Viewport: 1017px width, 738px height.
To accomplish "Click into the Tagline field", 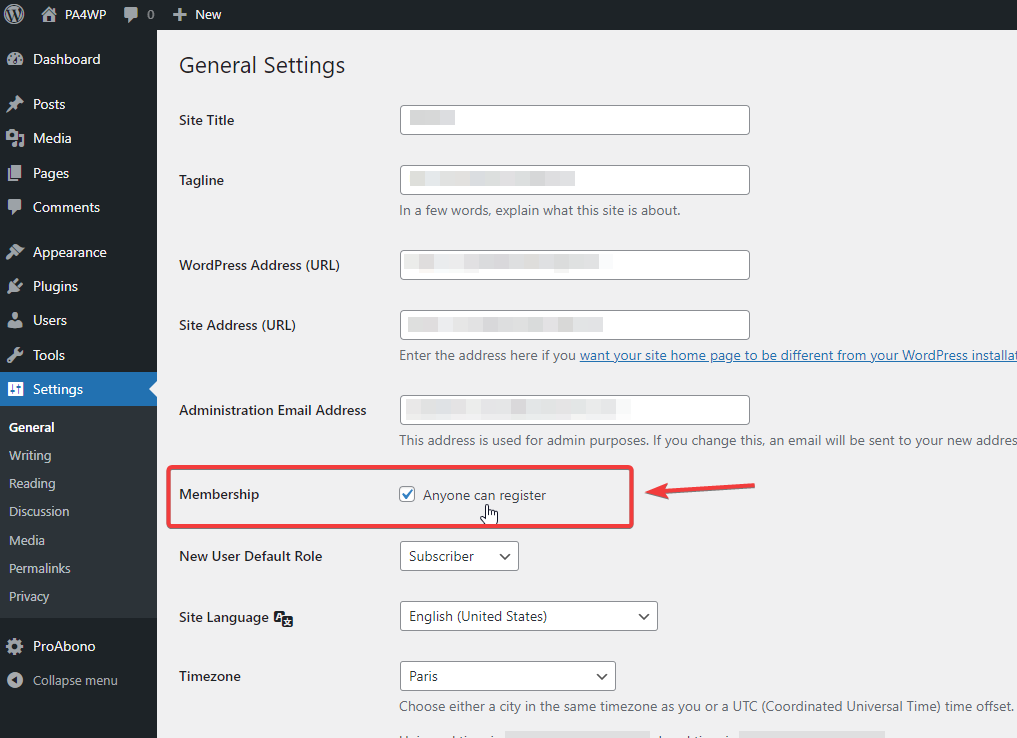I will (x=575, y=180).
